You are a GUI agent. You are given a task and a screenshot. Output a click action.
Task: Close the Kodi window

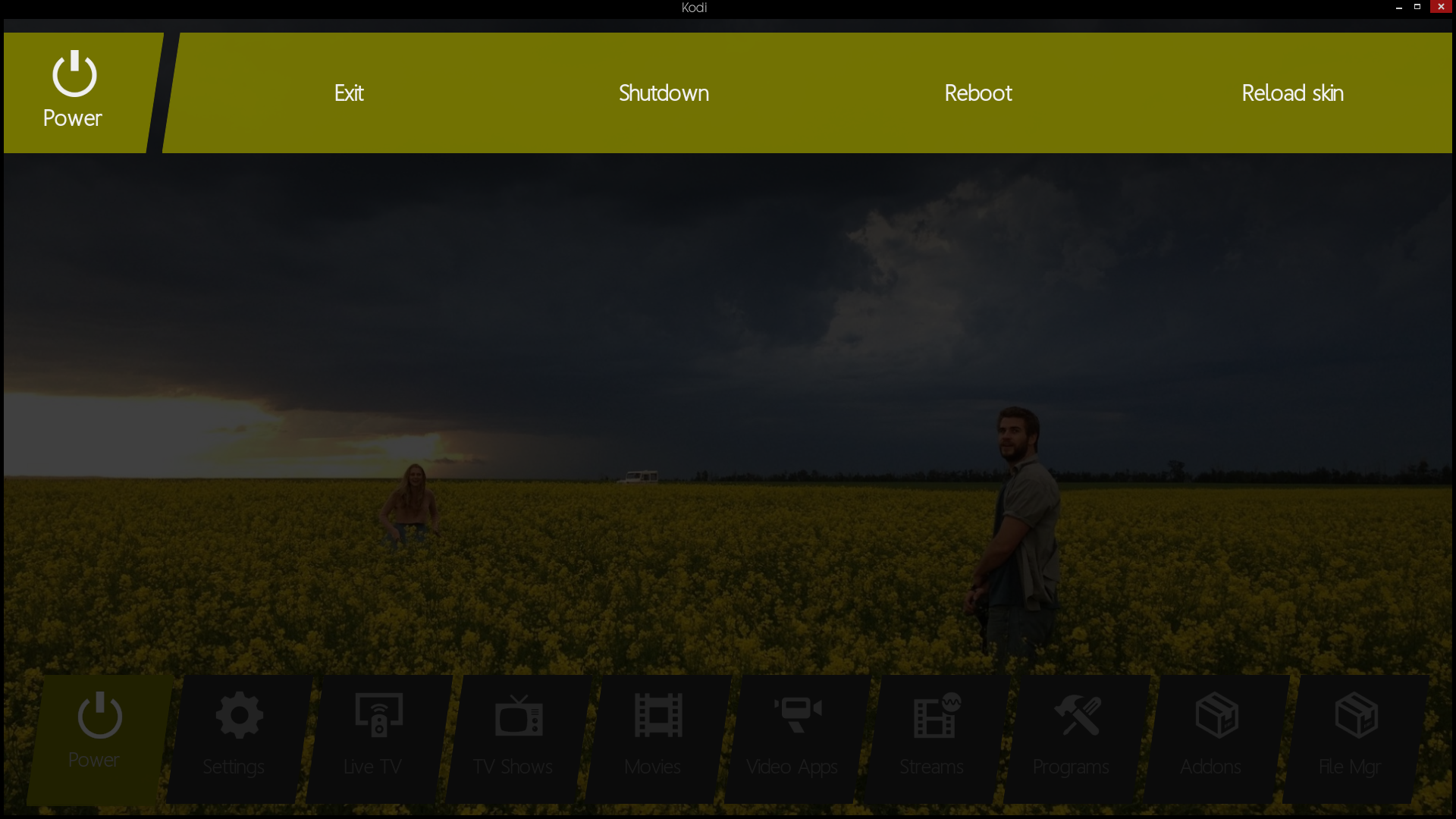[x=1441, y=7]
